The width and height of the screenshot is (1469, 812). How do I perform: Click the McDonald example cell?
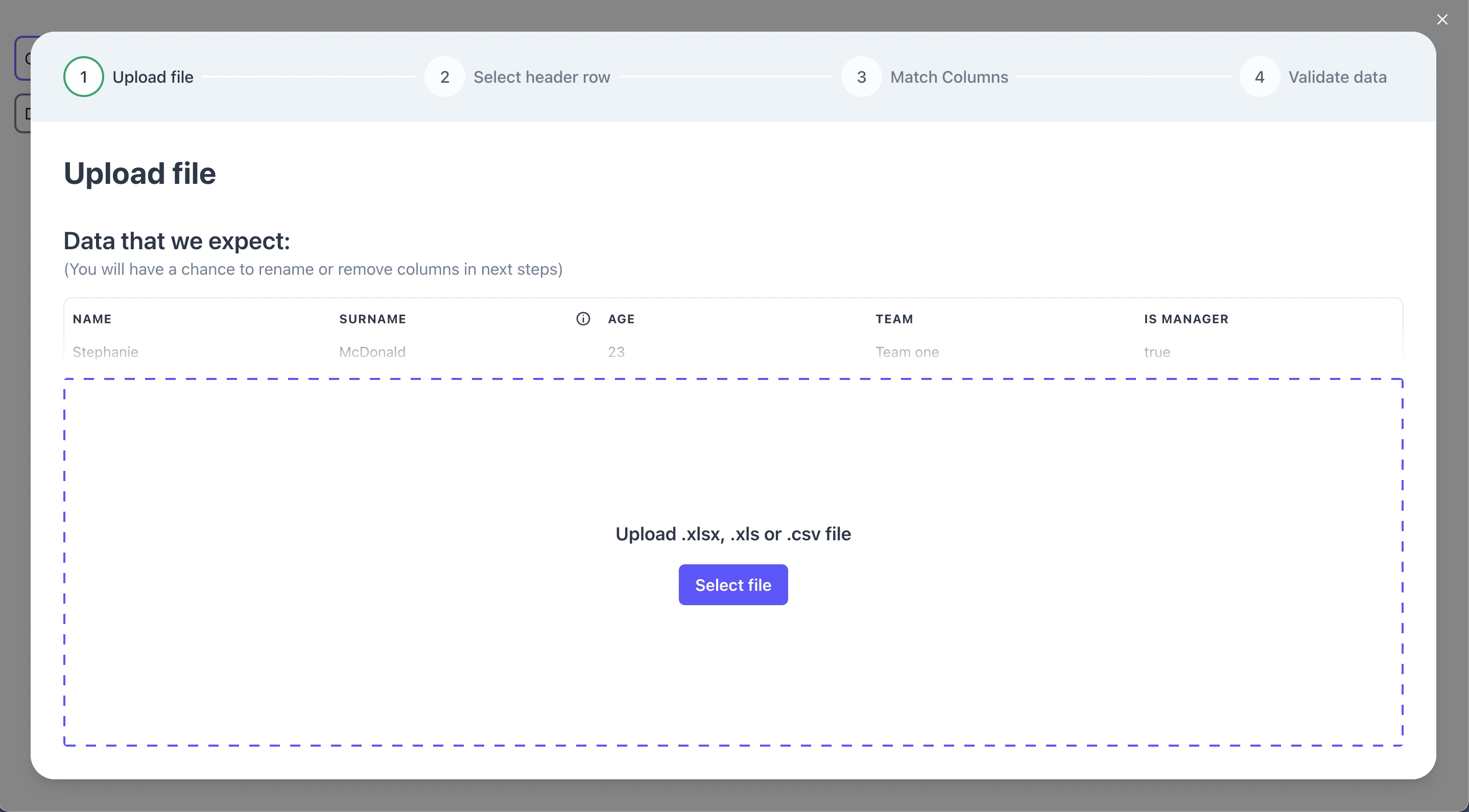[x=372, y=352]
